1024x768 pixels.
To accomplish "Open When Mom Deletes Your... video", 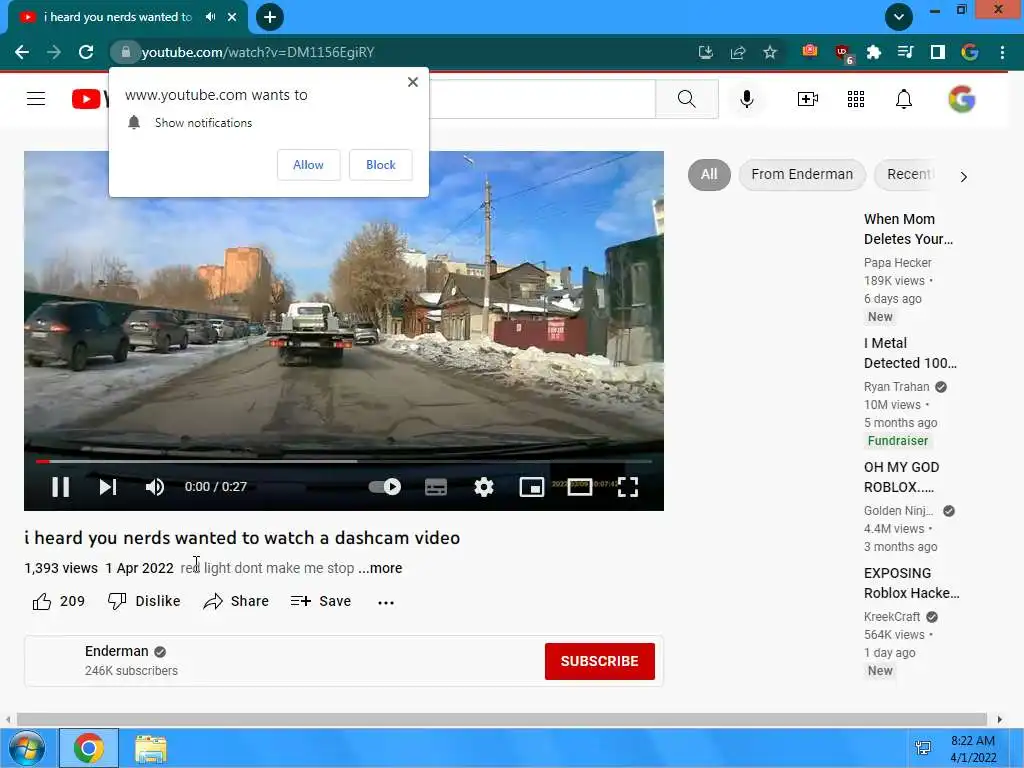I will (x=908, y=229).
